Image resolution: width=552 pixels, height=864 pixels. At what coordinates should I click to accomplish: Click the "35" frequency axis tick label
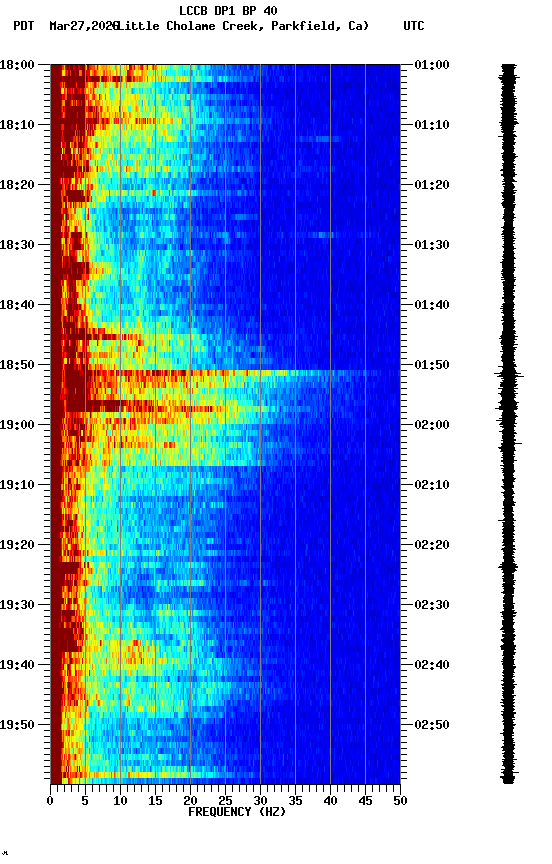[295, 801]
